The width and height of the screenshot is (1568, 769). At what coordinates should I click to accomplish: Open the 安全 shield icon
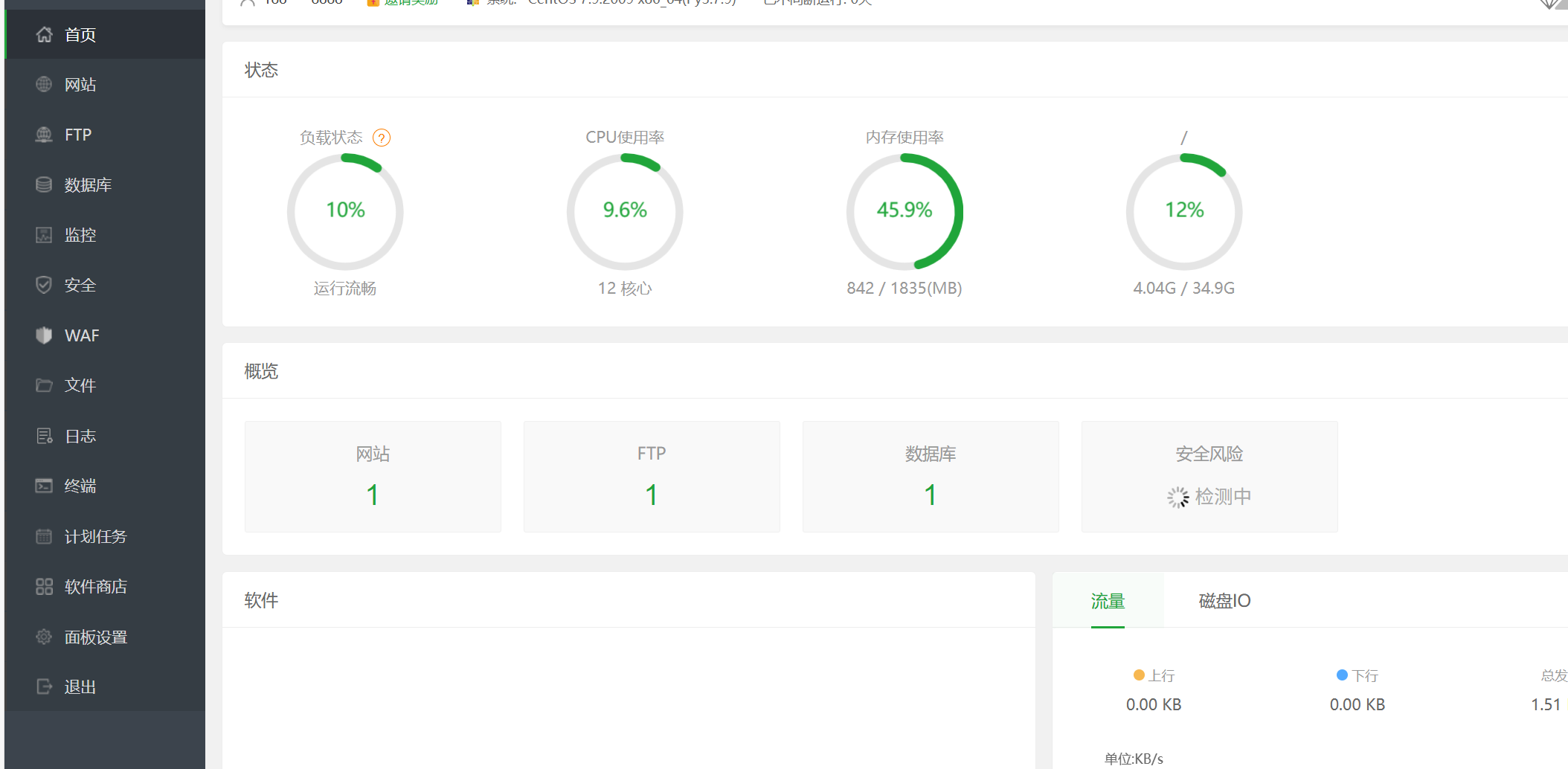tap(44, 285)
